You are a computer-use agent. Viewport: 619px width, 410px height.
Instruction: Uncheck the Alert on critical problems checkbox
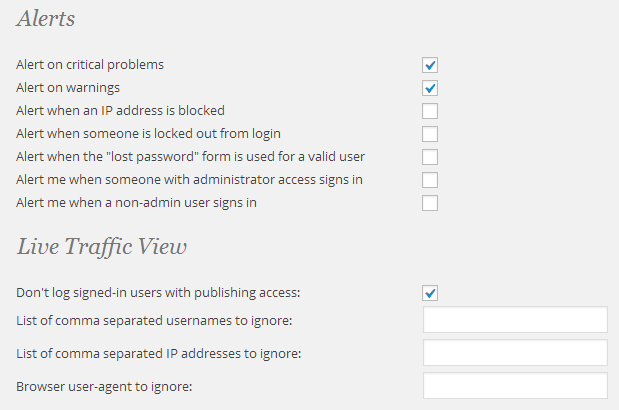pos(430,65)
